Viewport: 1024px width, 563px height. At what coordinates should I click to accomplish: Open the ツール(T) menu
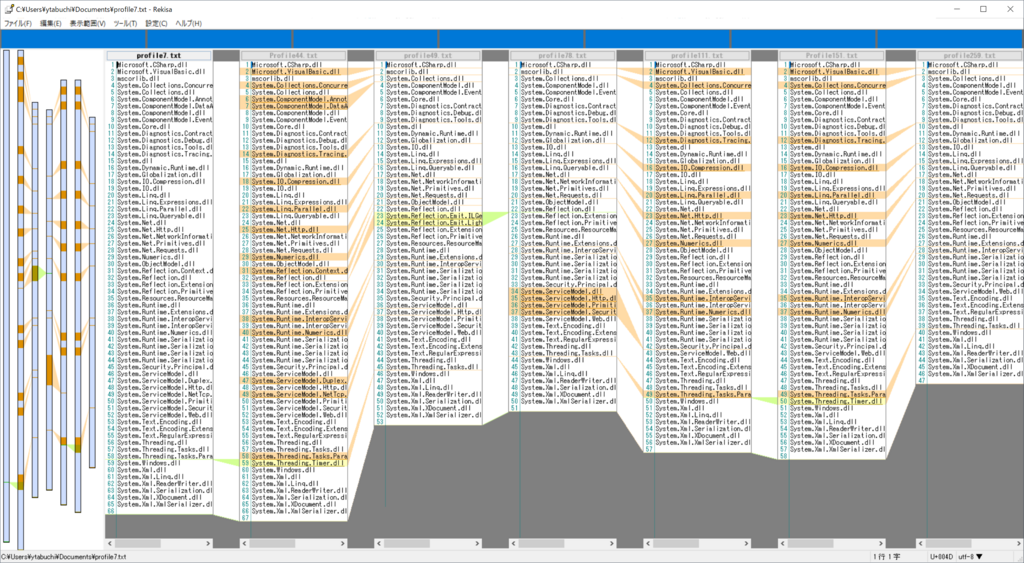click(125, 24)
